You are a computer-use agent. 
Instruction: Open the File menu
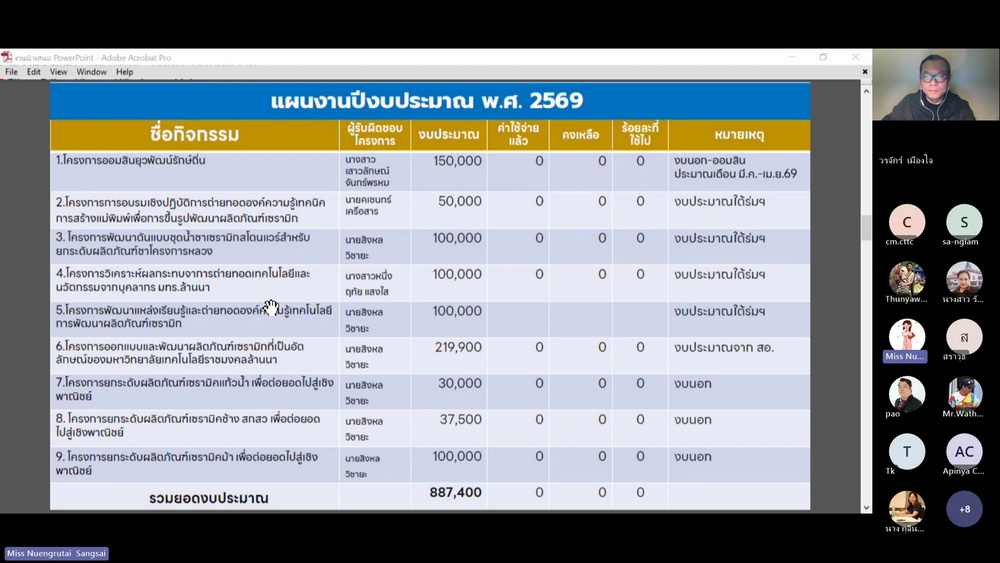pyautogui.click(x=11, y=72)
